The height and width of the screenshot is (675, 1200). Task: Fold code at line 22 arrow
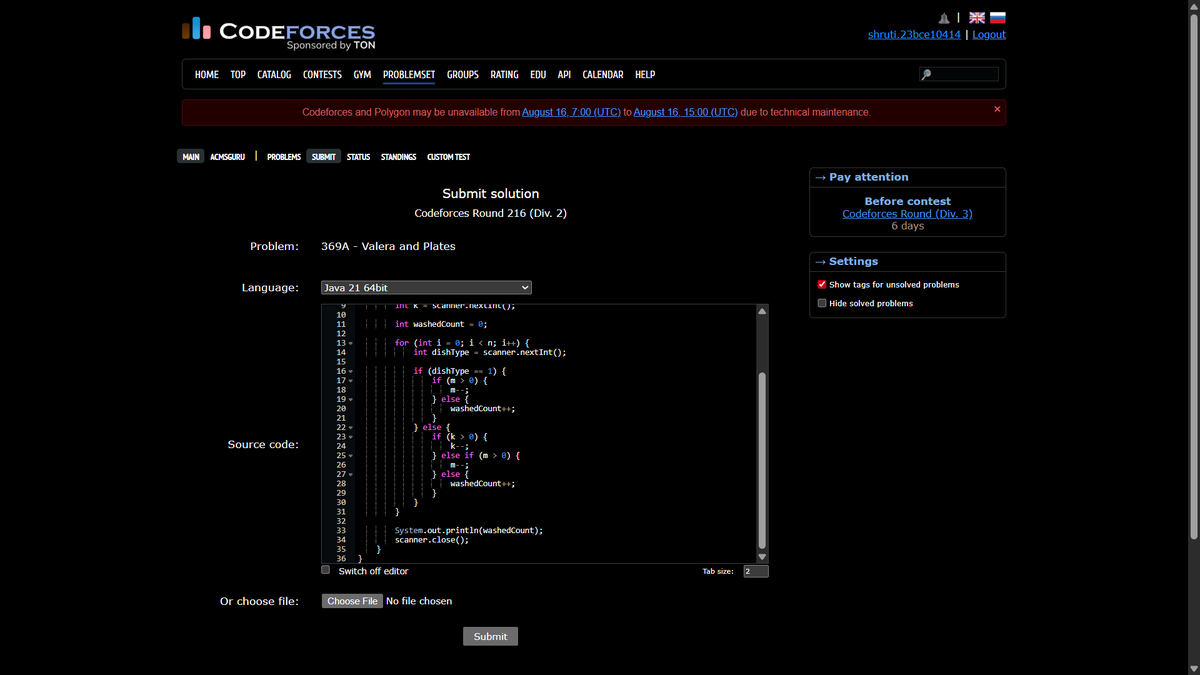(352, 428)
